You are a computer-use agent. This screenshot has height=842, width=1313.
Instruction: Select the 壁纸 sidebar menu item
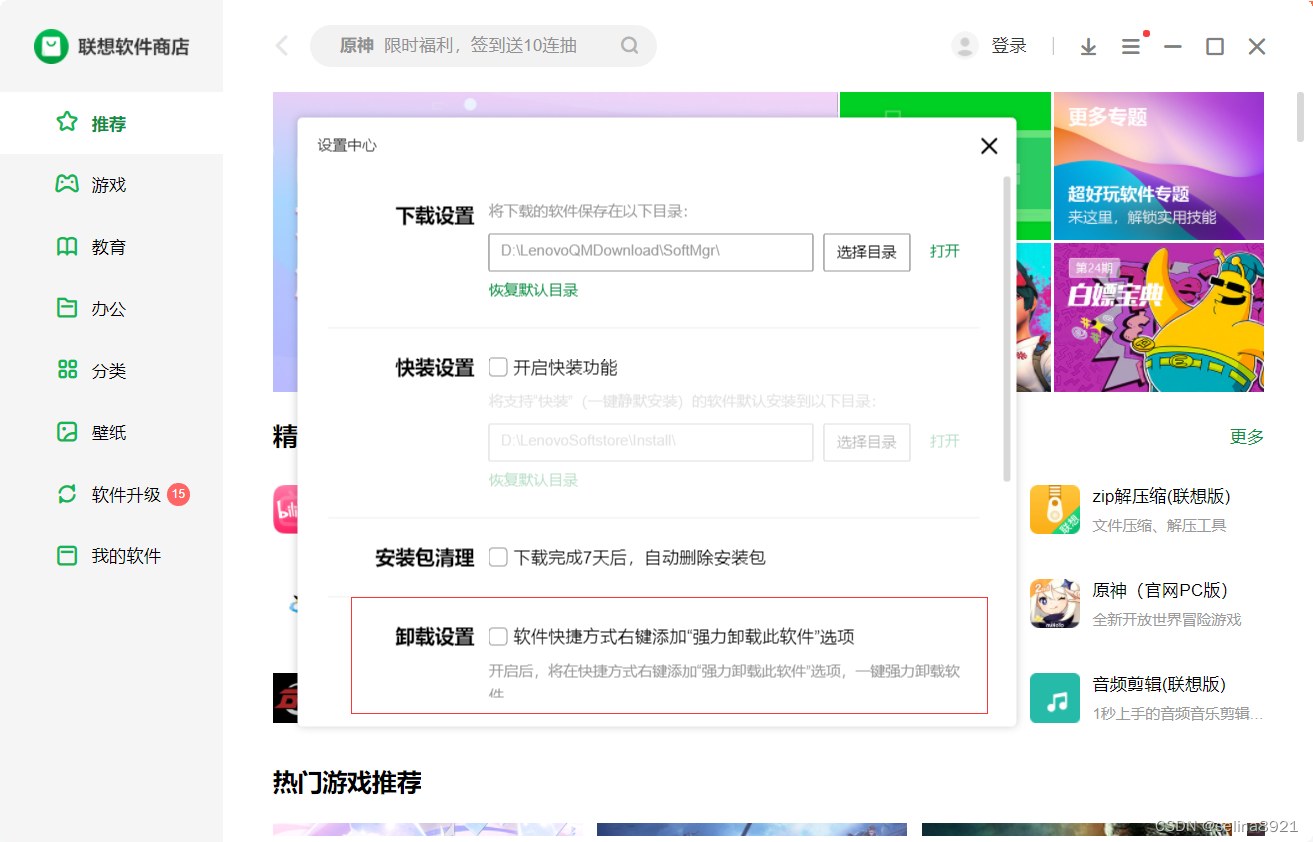[111, 432]
